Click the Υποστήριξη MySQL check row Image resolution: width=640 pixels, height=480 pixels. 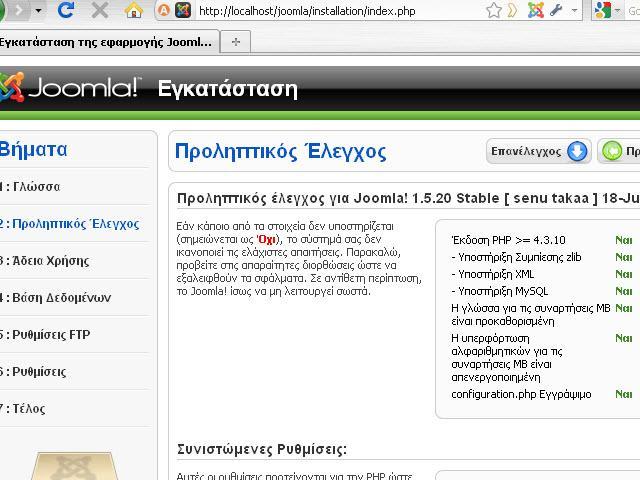point(500,291)
